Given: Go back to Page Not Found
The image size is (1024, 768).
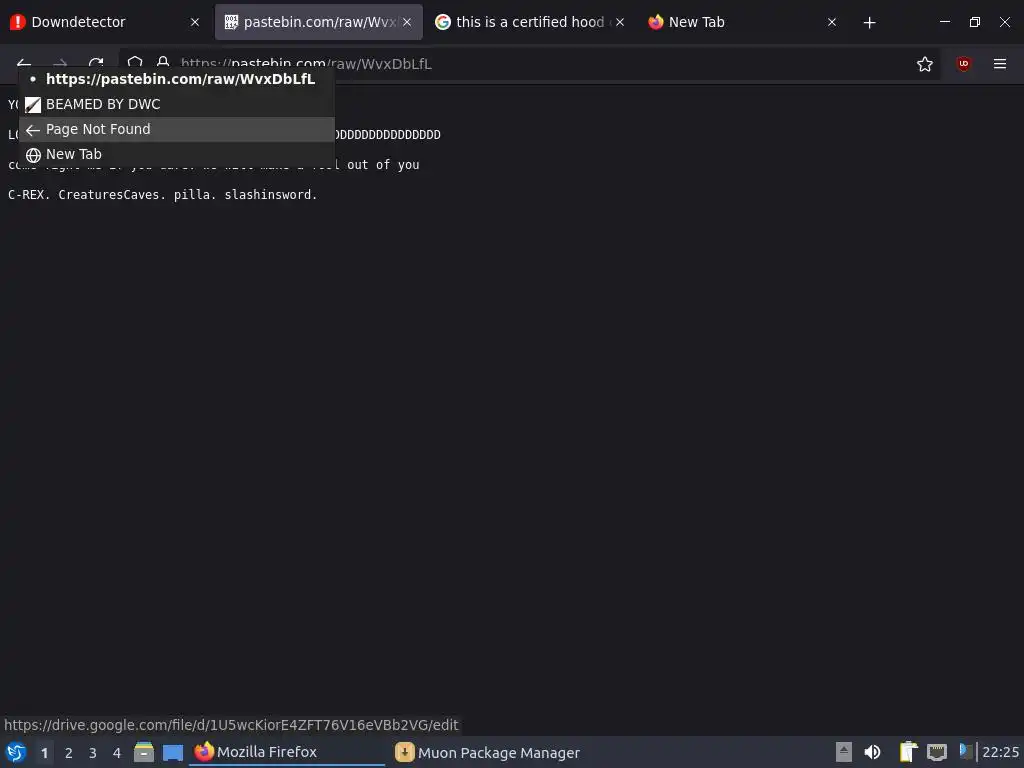Looking at the screenshot, I should coord(177,129).
